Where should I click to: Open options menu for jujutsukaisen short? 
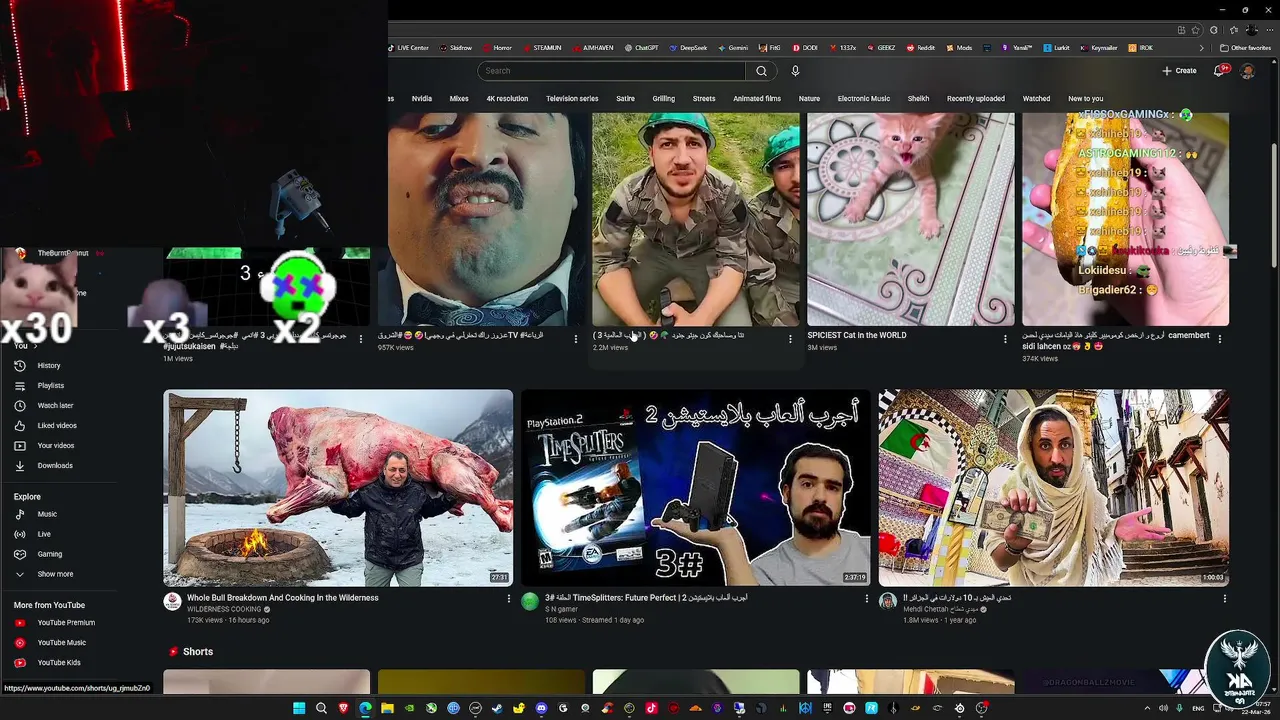tap(361, 339)
